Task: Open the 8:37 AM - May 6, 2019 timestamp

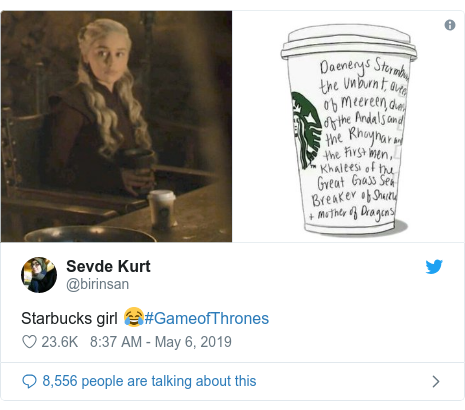Action: click(x=161, y=342)
